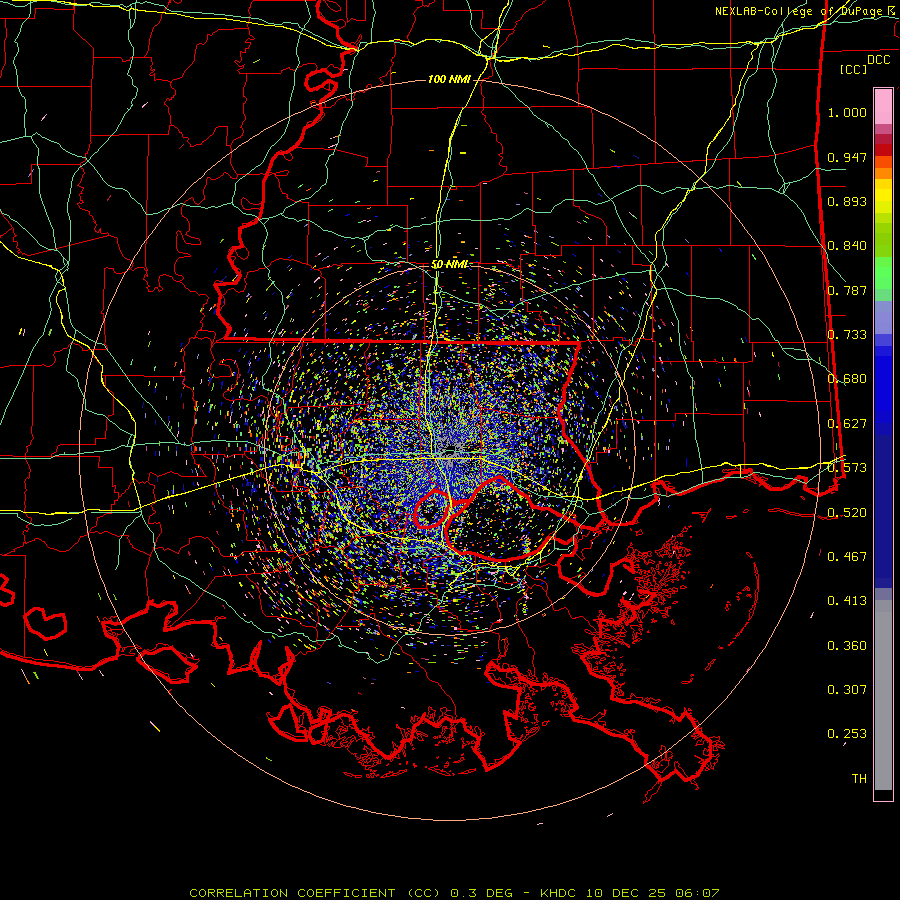Click the 0.253 legend value

pyautogui.click(x=847, y=734)
